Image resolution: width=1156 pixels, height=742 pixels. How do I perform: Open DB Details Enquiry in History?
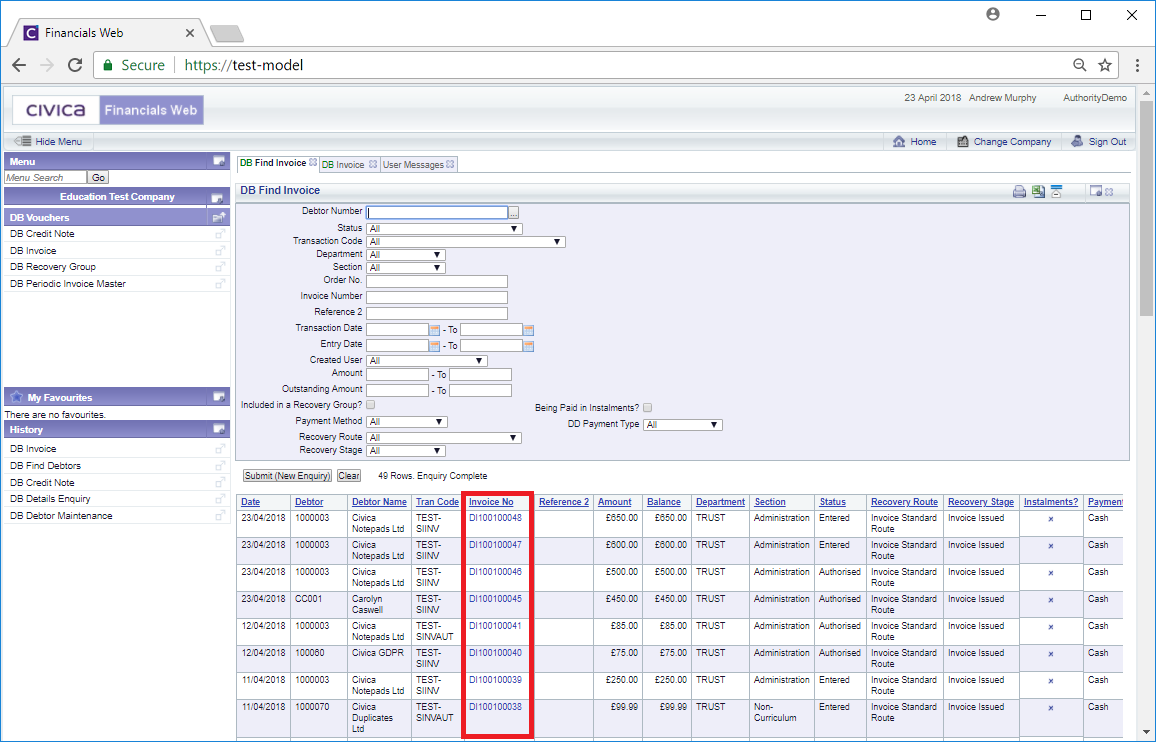(50, 499)
